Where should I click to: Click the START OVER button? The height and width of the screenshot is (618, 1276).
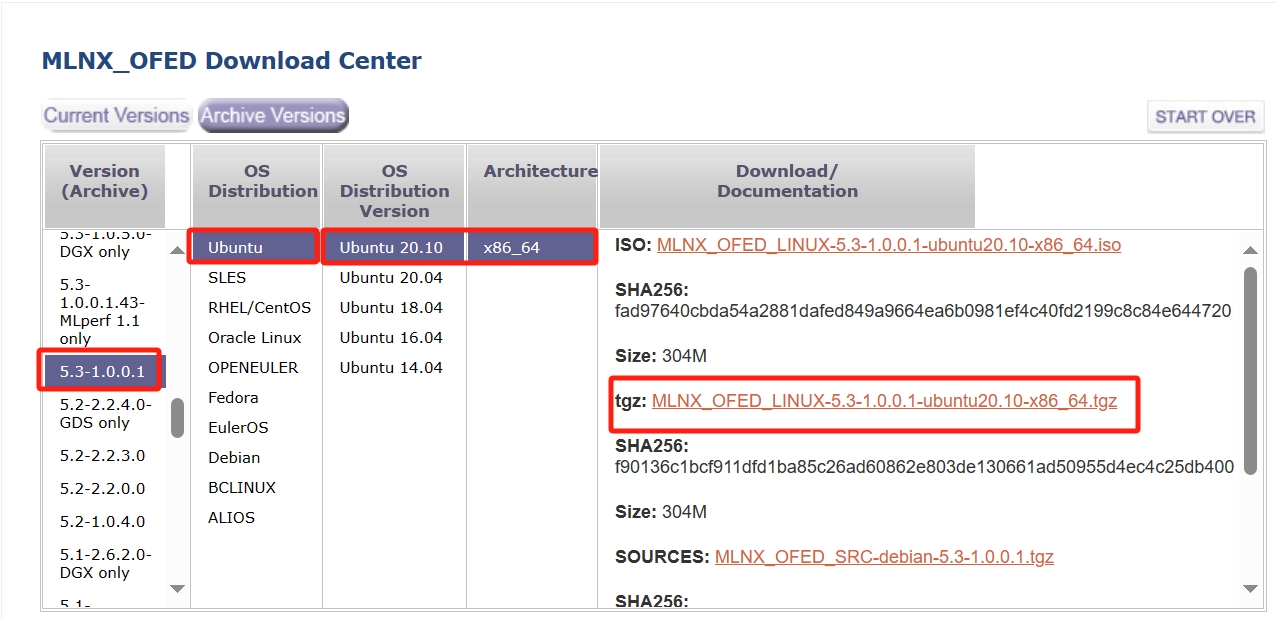[x=1205, y=116]
